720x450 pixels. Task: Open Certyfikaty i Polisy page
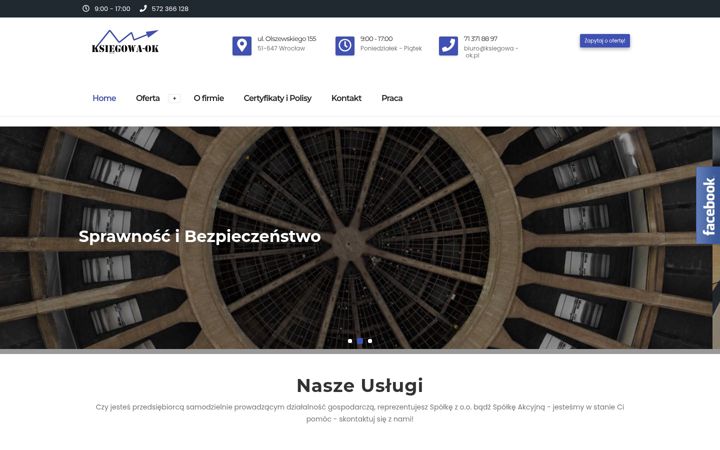(277, 98)
